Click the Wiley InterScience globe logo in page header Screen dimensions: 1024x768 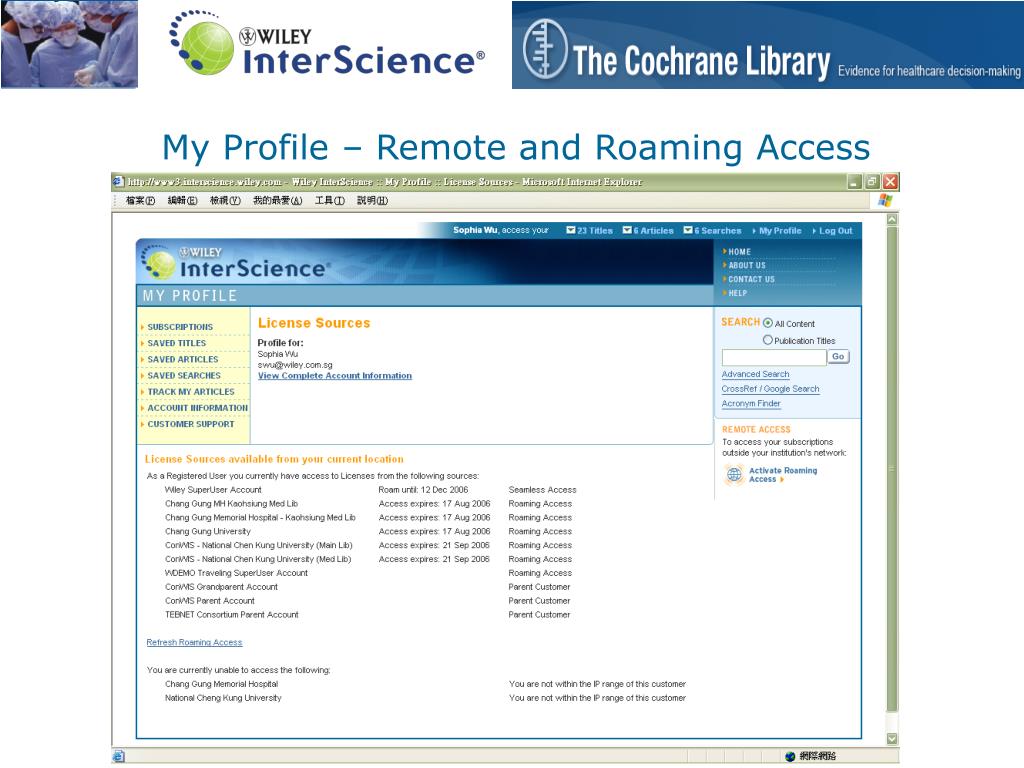tap(159, 264)
